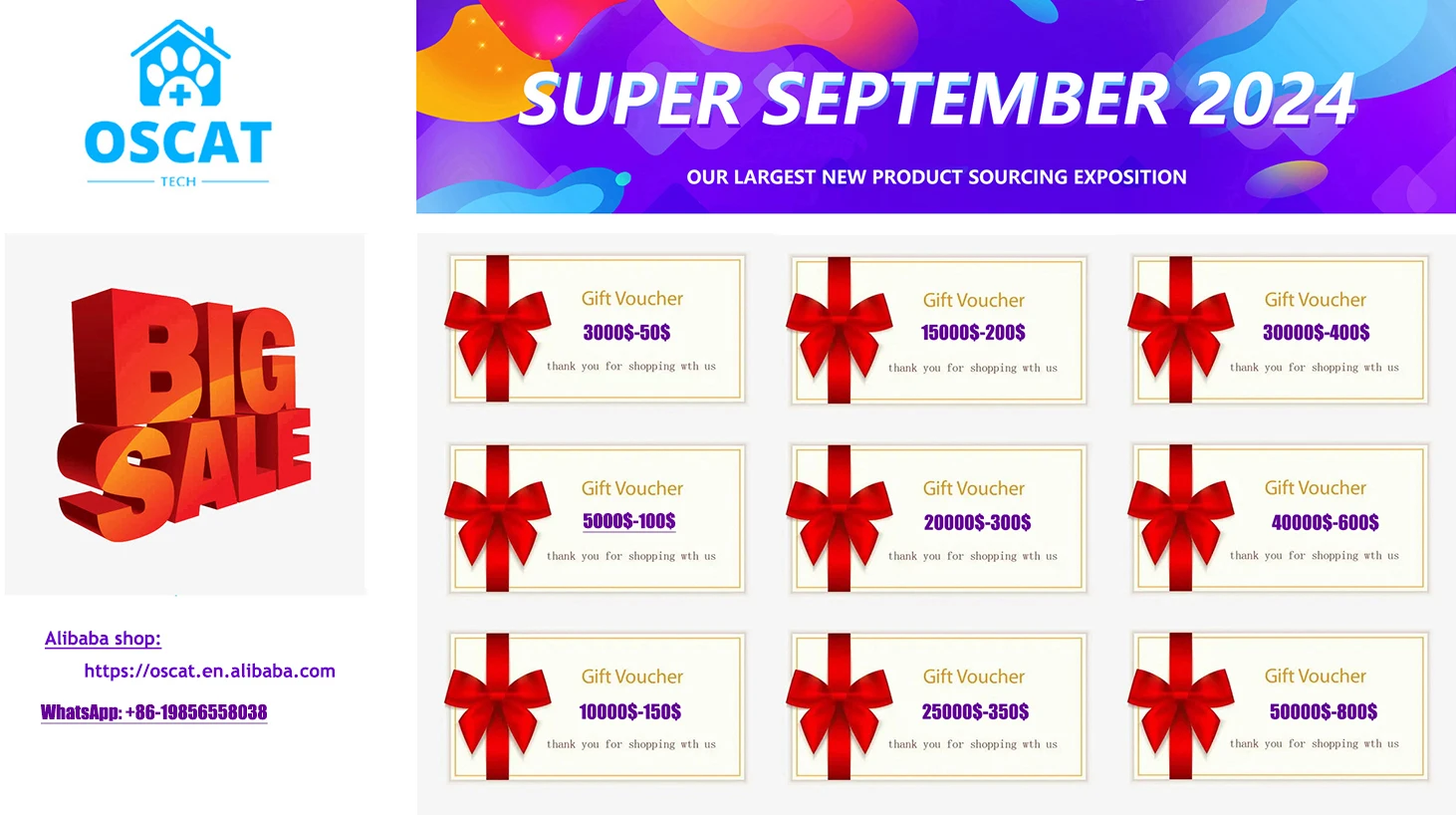The image size is (1456, 815).
Task: Select the 30000$-400$ gift voucher
Action: click(1280, 329)
